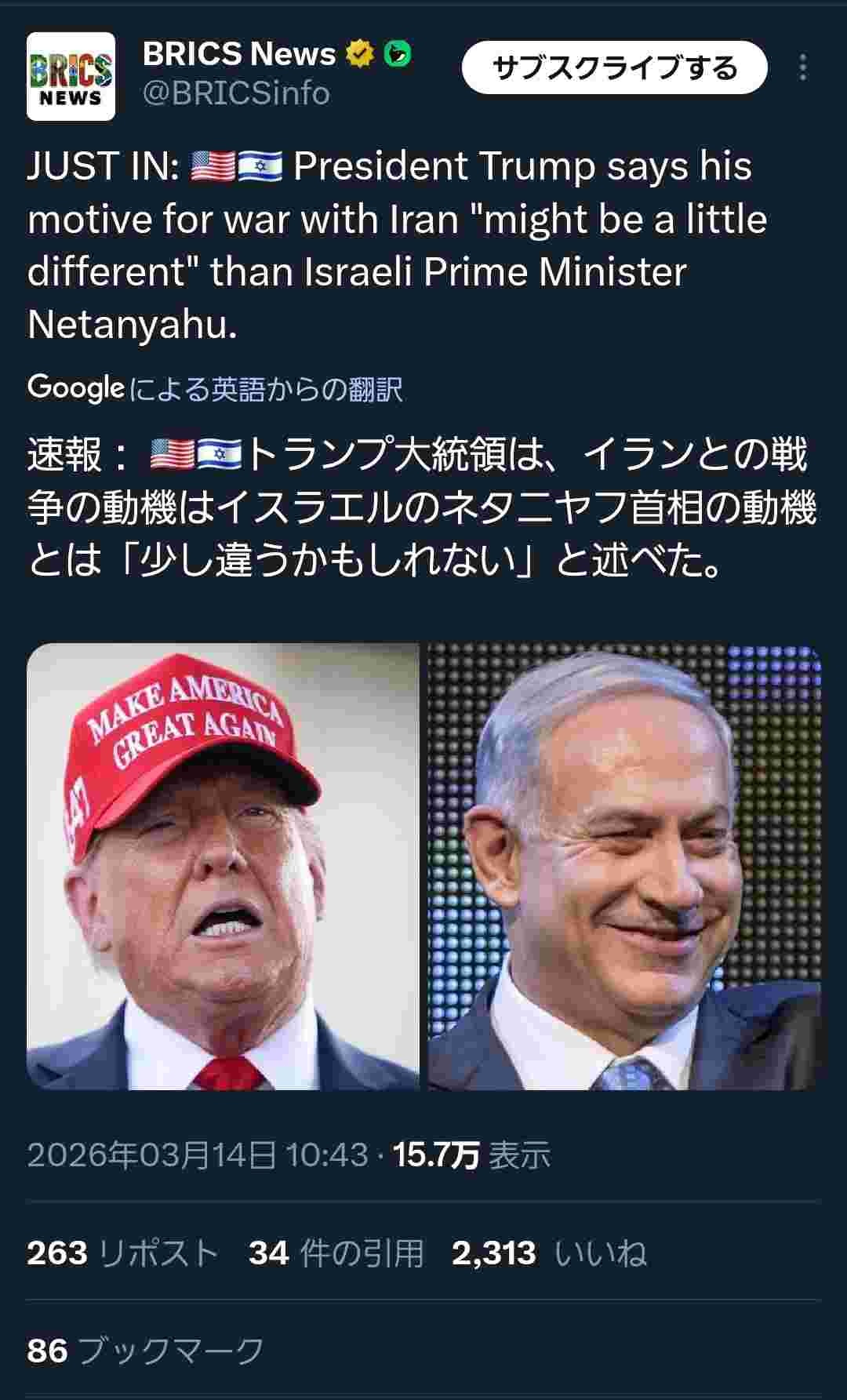View the 34 件の引用 quotes list
The height and width of the screenshot is (1400, 847).
[336, 1253]
